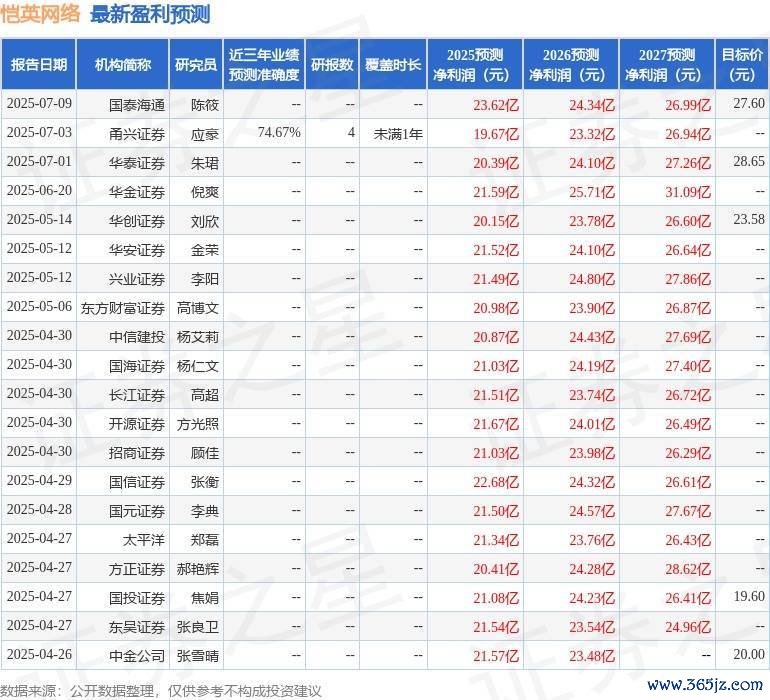Click the 22.68亿 profit value

496,481
